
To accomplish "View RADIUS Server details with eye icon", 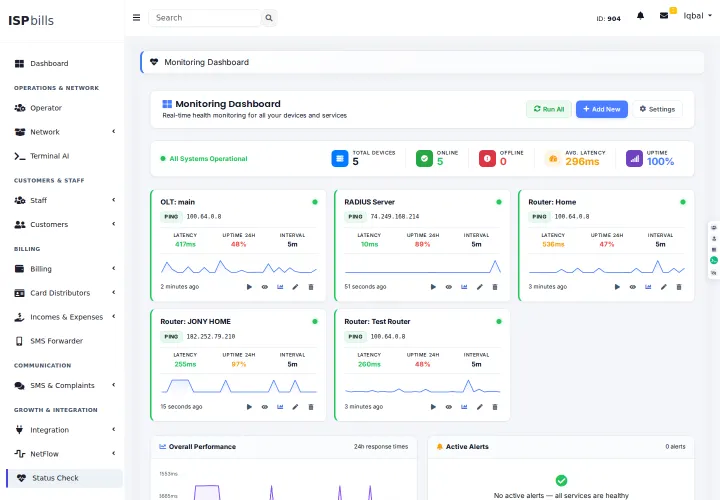I will (449, 287).
